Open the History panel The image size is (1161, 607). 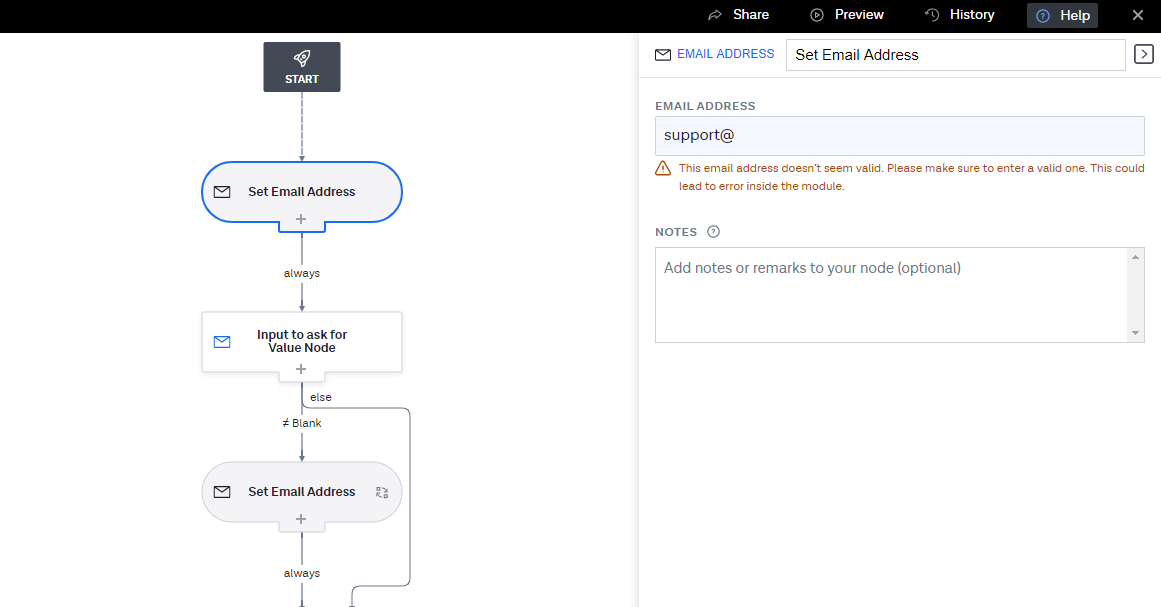960,15
